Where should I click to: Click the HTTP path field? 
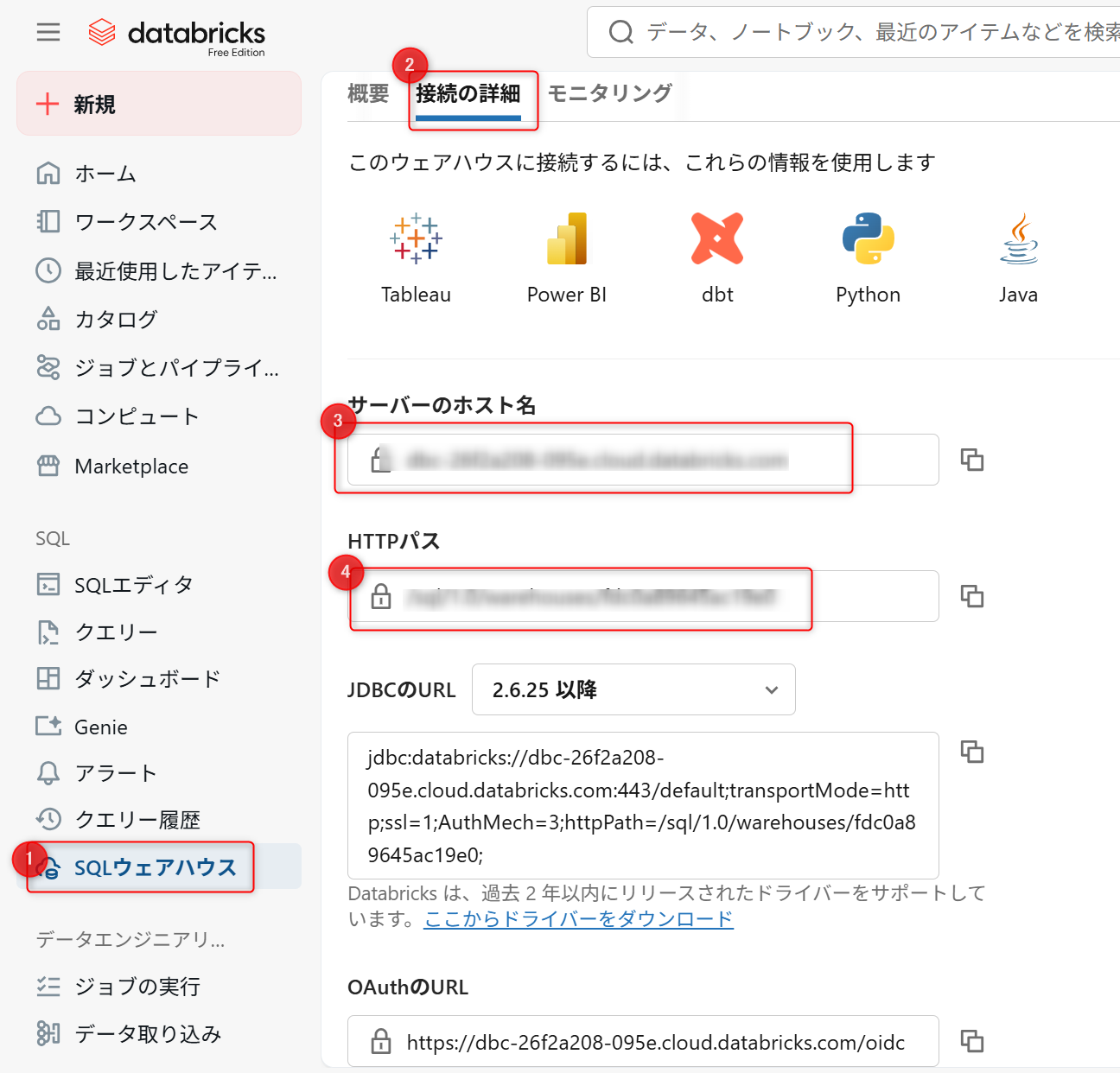pos(643,596)
